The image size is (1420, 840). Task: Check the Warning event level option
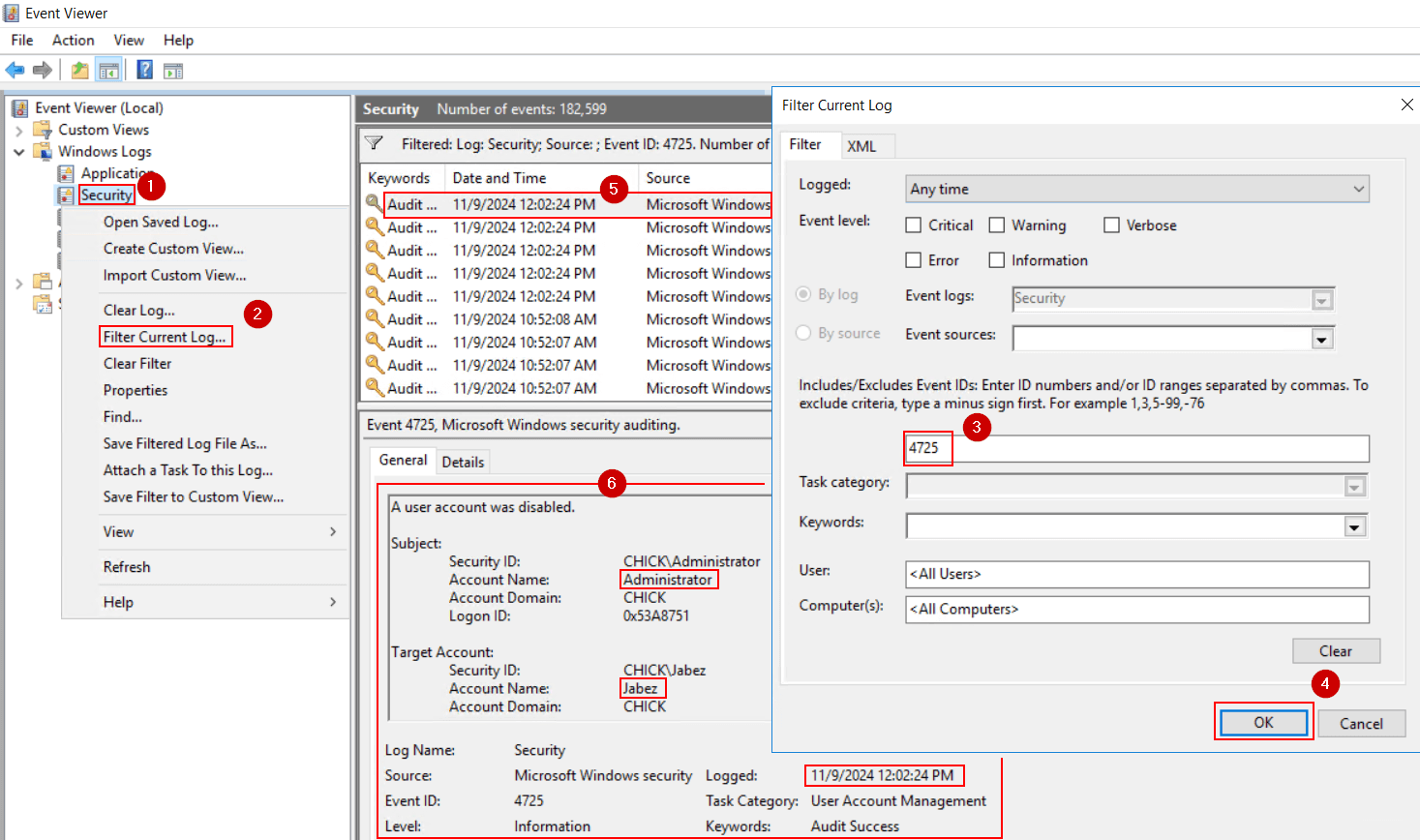pos(997,225)
